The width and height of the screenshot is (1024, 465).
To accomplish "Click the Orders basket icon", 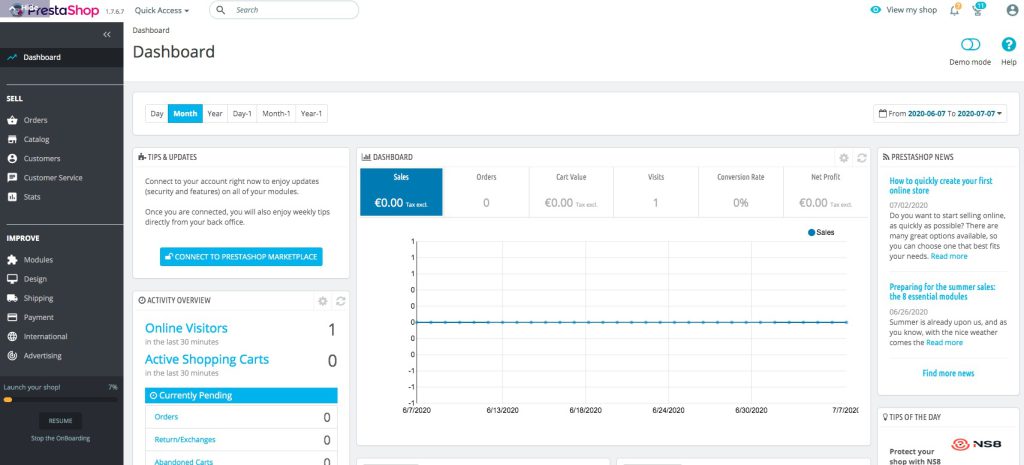I will [x=12, y=120].
